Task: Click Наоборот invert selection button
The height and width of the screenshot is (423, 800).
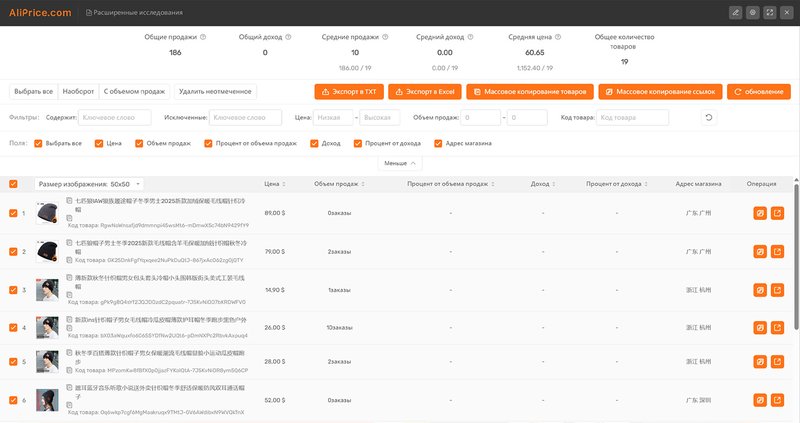Action: [x=78, y=91]
